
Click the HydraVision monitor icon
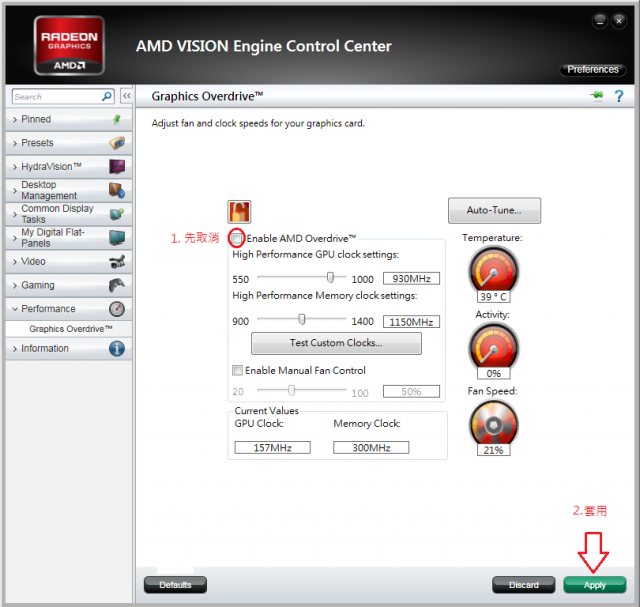[117, 167]
